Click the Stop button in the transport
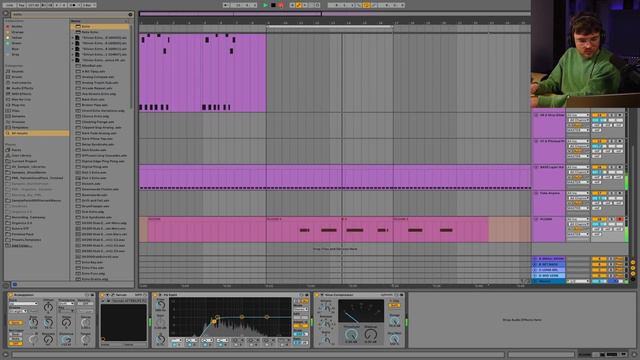This screenshot has width=640, height=360. 273,5
